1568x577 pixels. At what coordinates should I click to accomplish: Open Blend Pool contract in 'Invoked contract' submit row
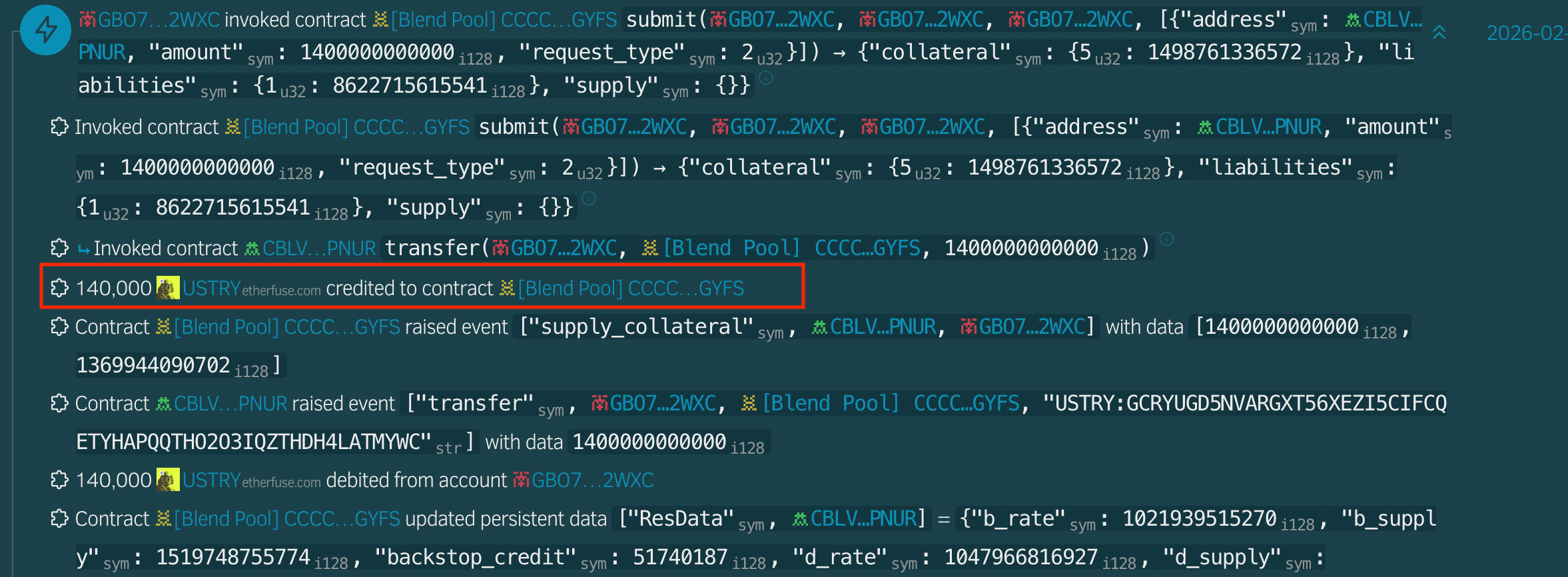348,127
